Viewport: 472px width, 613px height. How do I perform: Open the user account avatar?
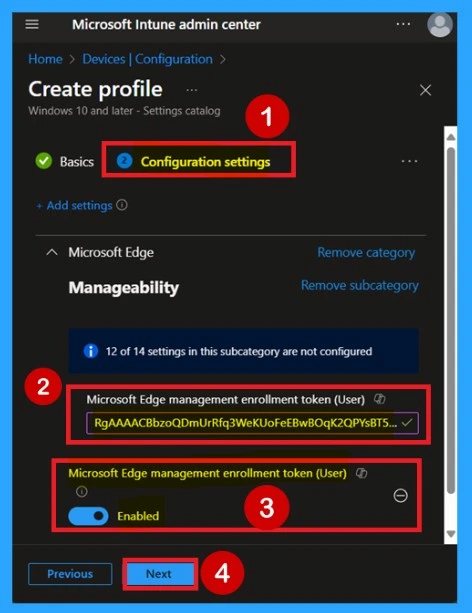440,24
